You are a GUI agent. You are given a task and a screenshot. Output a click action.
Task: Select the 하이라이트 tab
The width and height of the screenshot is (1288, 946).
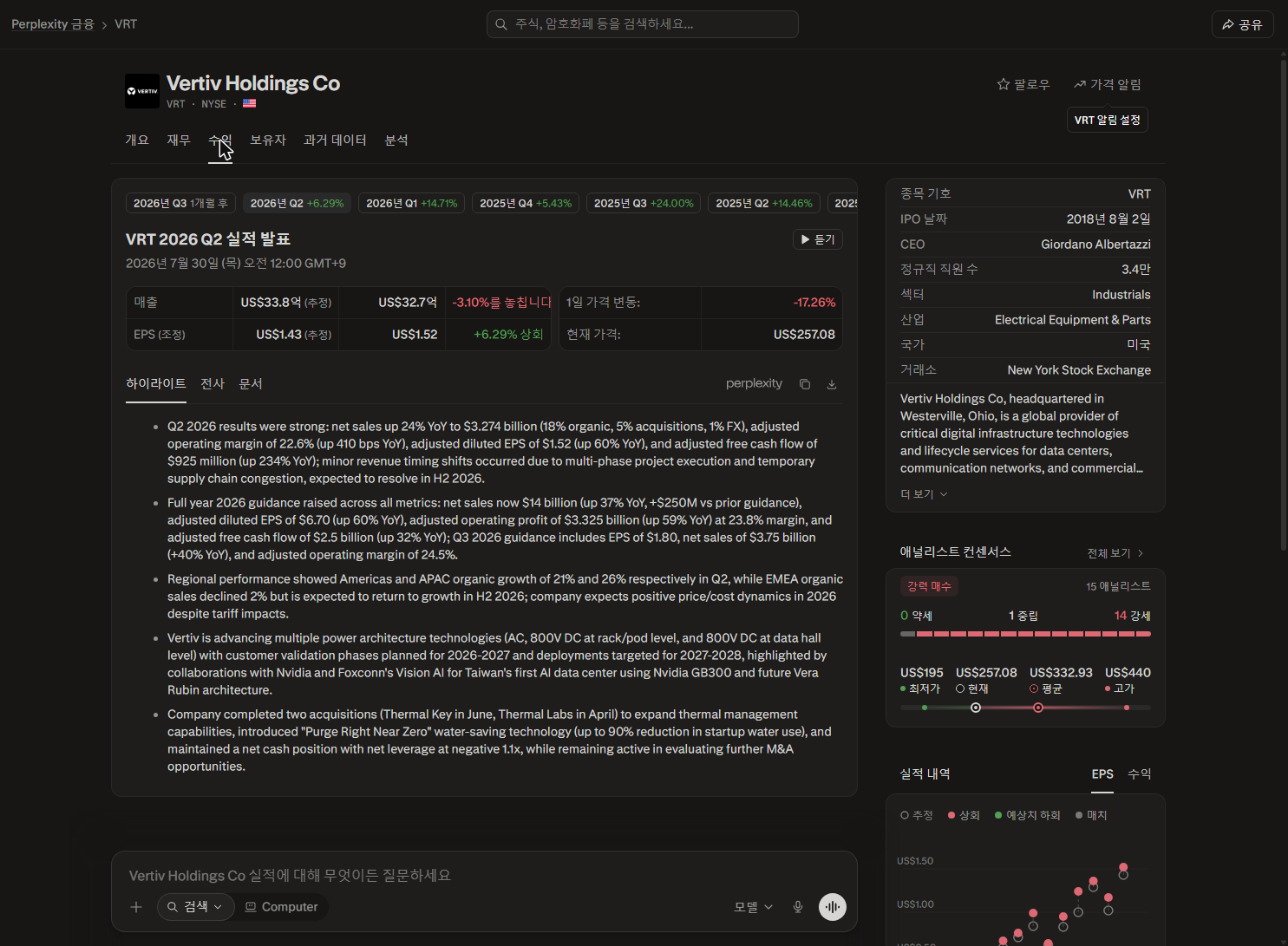pos(156,384)
